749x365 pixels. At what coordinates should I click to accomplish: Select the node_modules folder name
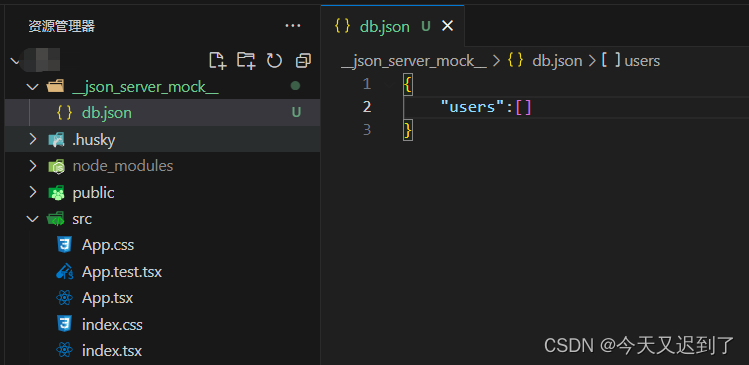[x=123, y=166]
